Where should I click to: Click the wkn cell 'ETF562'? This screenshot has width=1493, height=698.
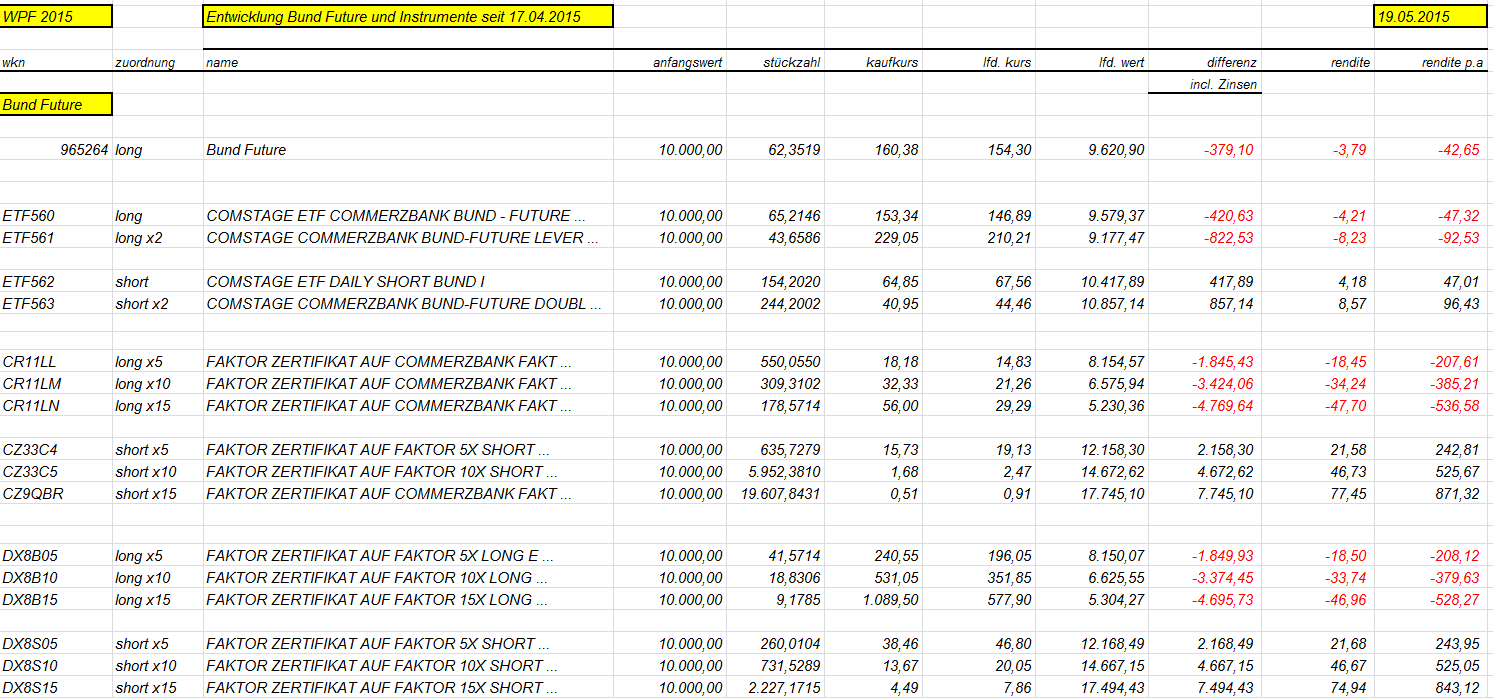[x=29, y=282]
